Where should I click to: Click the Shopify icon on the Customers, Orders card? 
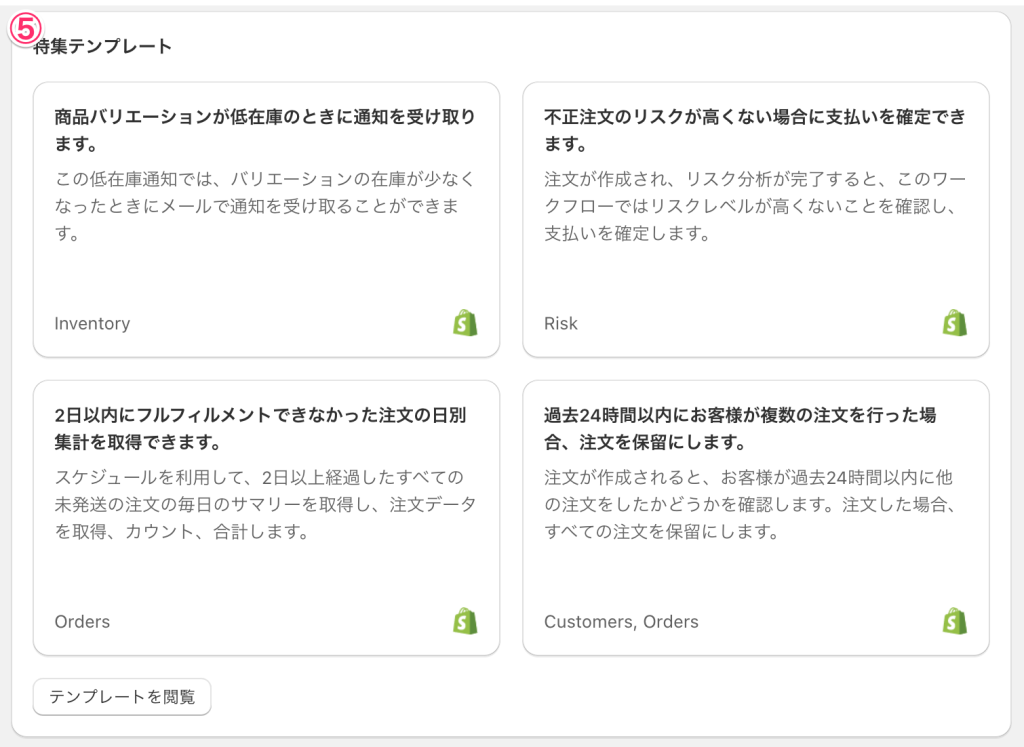pyautogui.click(x=955, y=621)
